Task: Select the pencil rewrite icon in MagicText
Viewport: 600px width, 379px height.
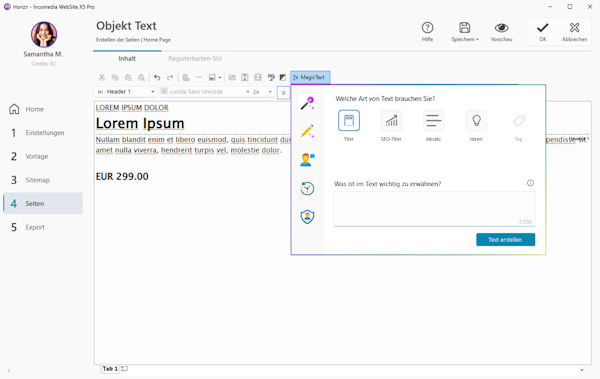Action: [307, 131]
